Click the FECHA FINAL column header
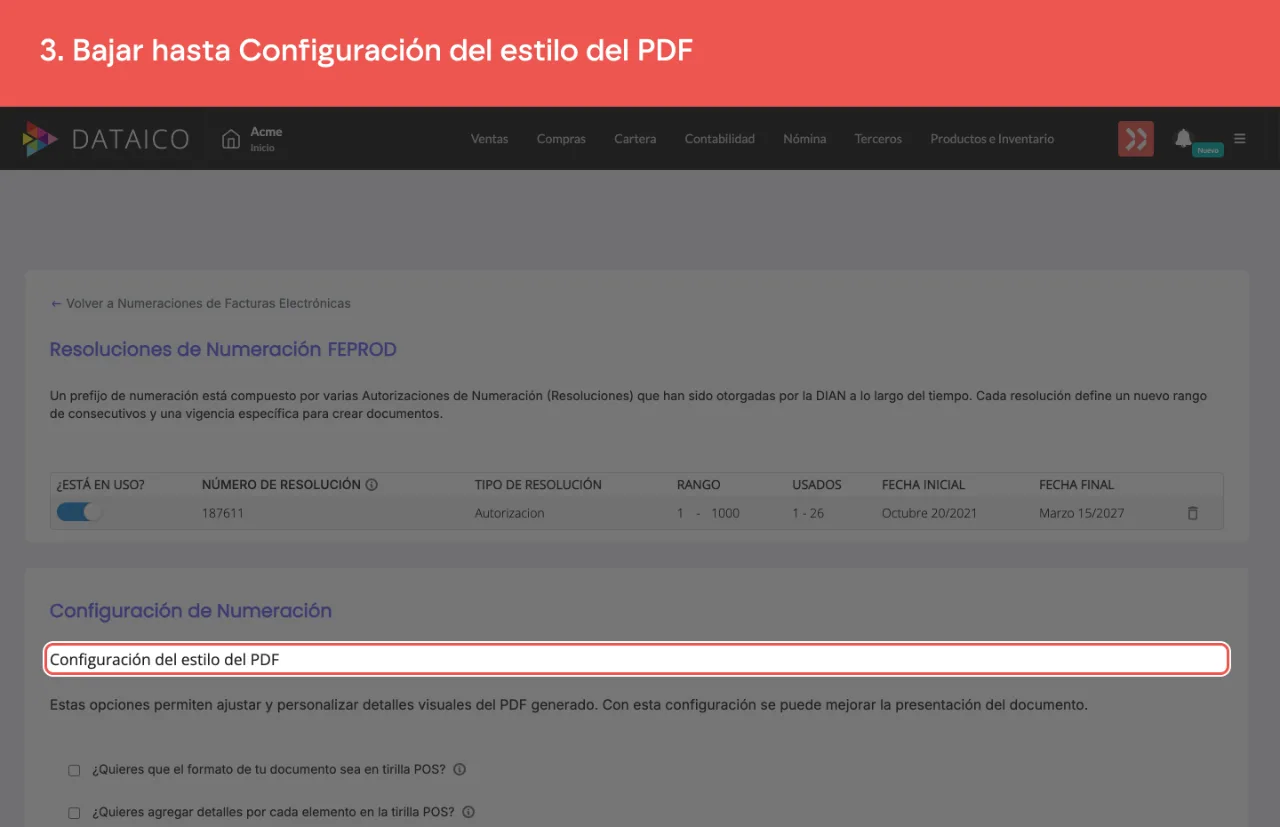The height and width of the screenshot is (827, 1280). pos(1076,485)
